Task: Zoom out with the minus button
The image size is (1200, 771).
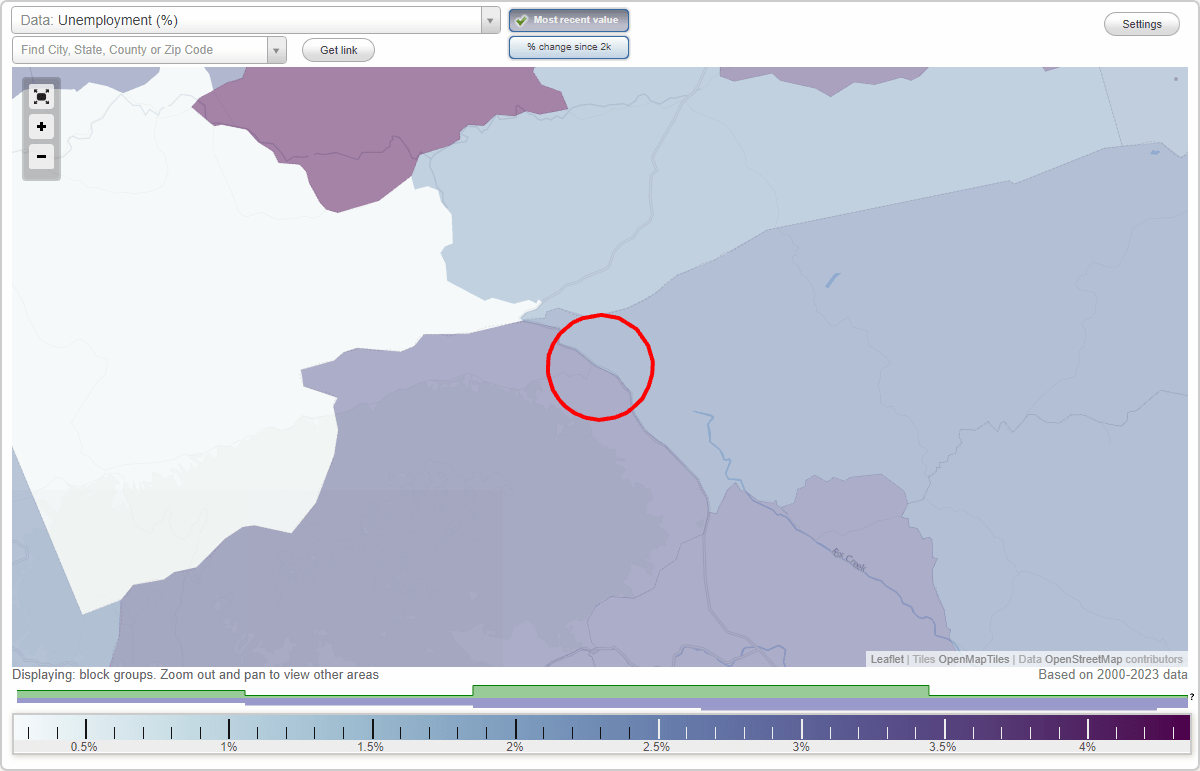Action: 41,156
